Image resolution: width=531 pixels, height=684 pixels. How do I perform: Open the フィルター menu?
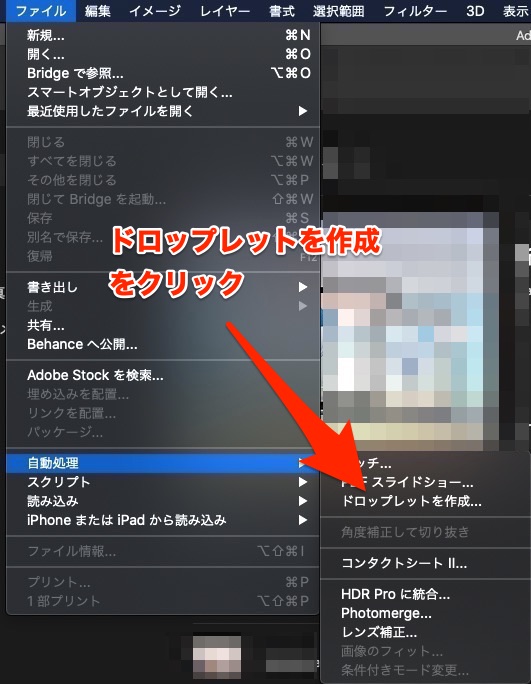click(415, 10)
